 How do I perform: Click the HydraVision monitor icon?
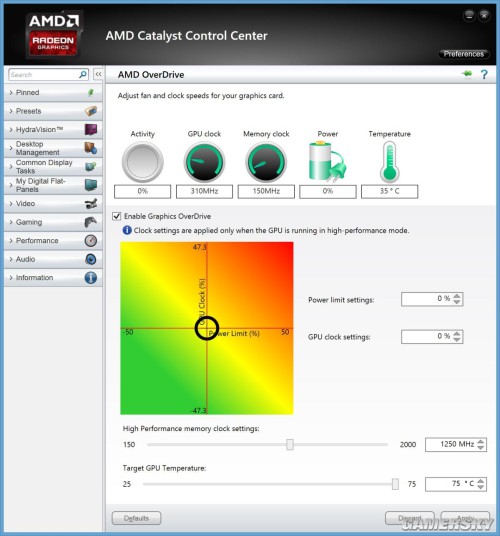91,130
